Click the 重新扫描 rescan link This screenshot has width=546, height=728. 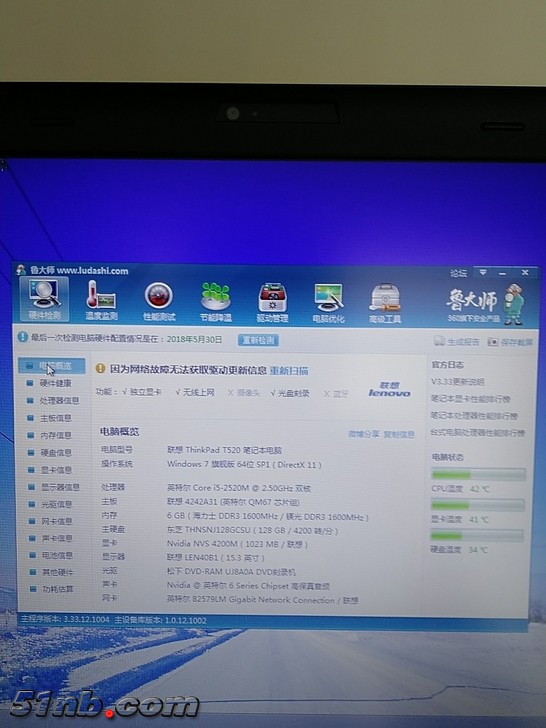(x=289, y=370)
